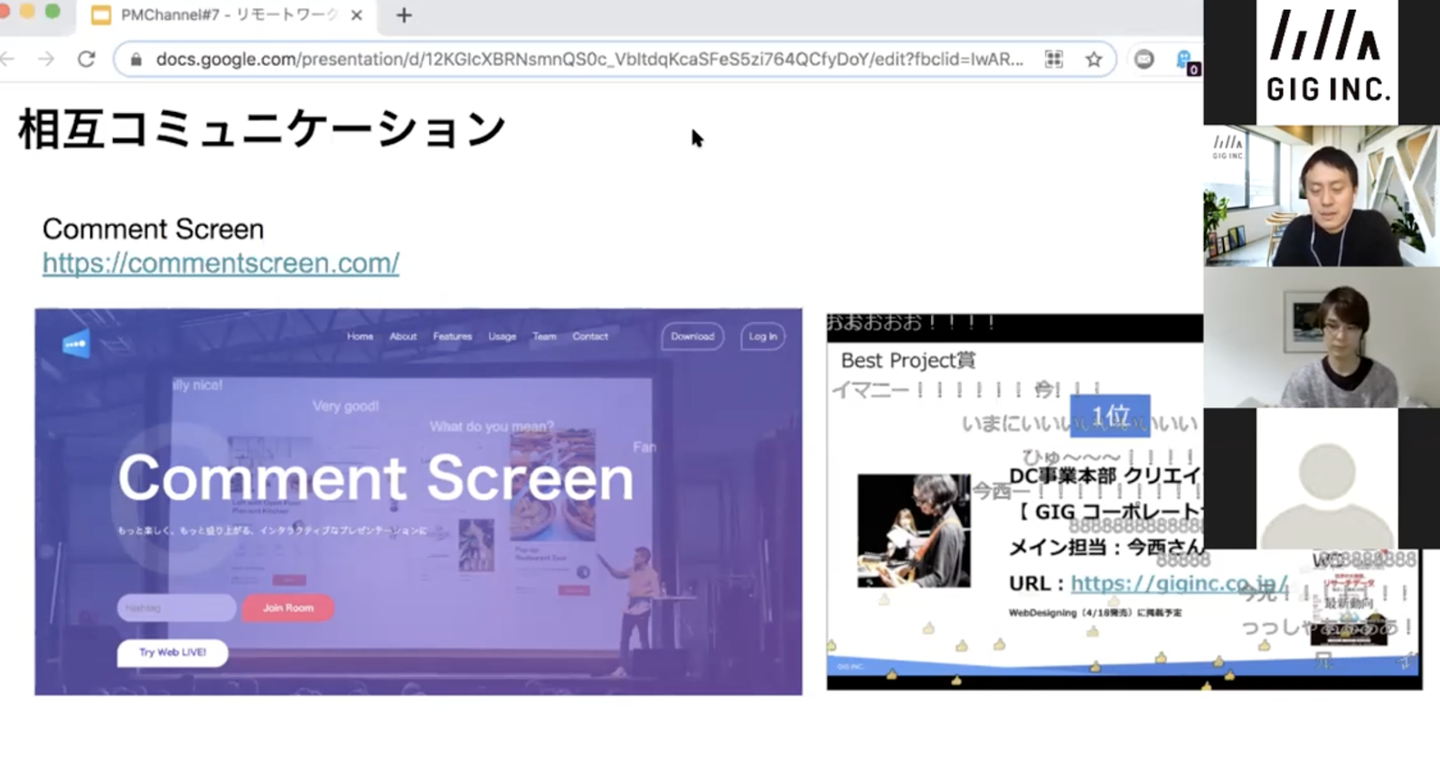Click the blue 1位 badge

(1110, 416)
